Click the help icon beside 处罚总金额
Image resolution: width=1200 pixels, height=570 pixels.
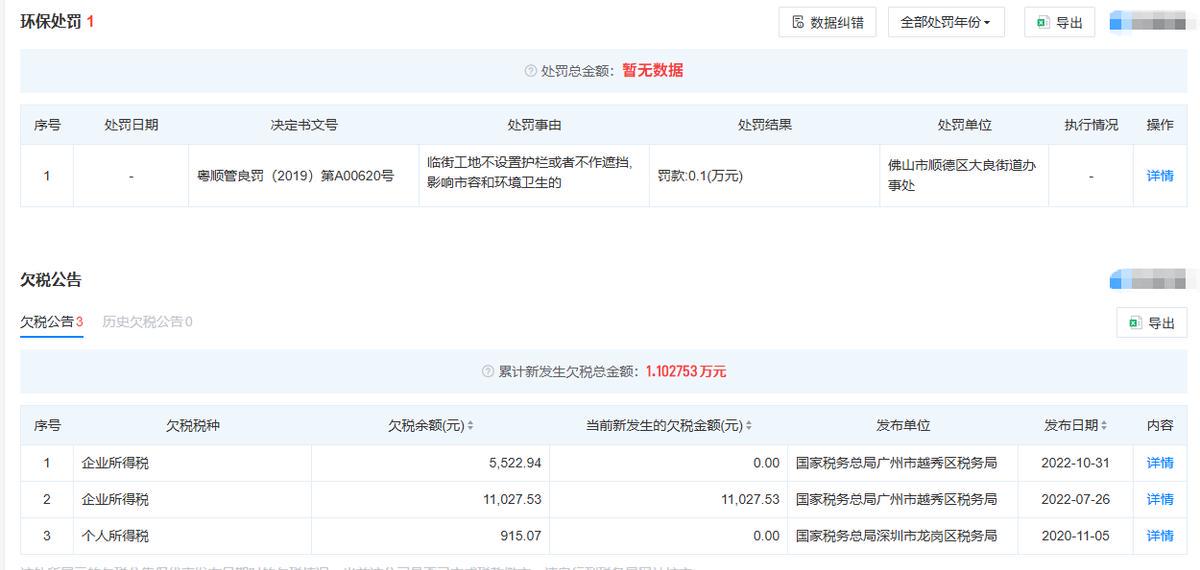click(531, 71)
